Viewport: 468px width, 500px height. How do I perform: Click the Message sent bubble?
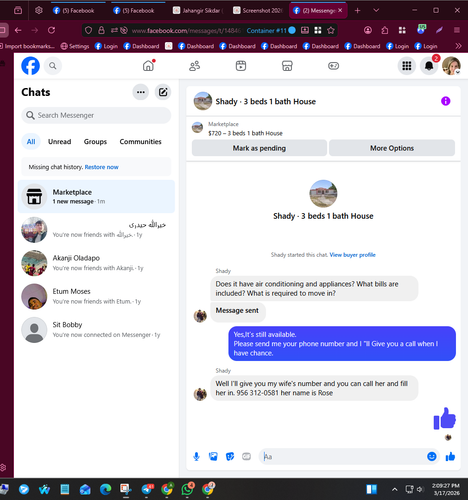pos(237,311)
